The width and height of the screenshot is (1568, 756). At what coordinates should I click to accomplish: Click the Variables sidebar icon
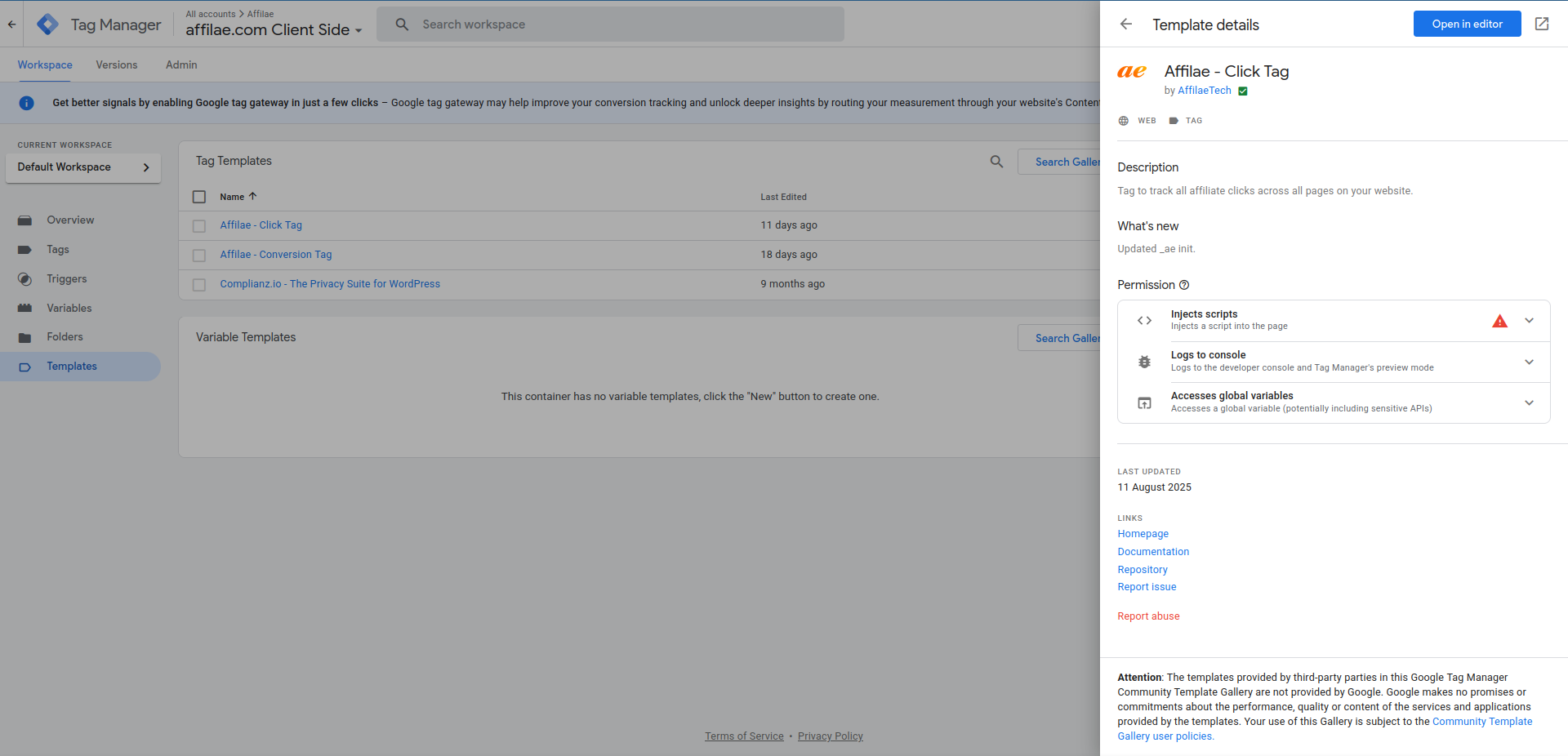click(x=24, y=309)
